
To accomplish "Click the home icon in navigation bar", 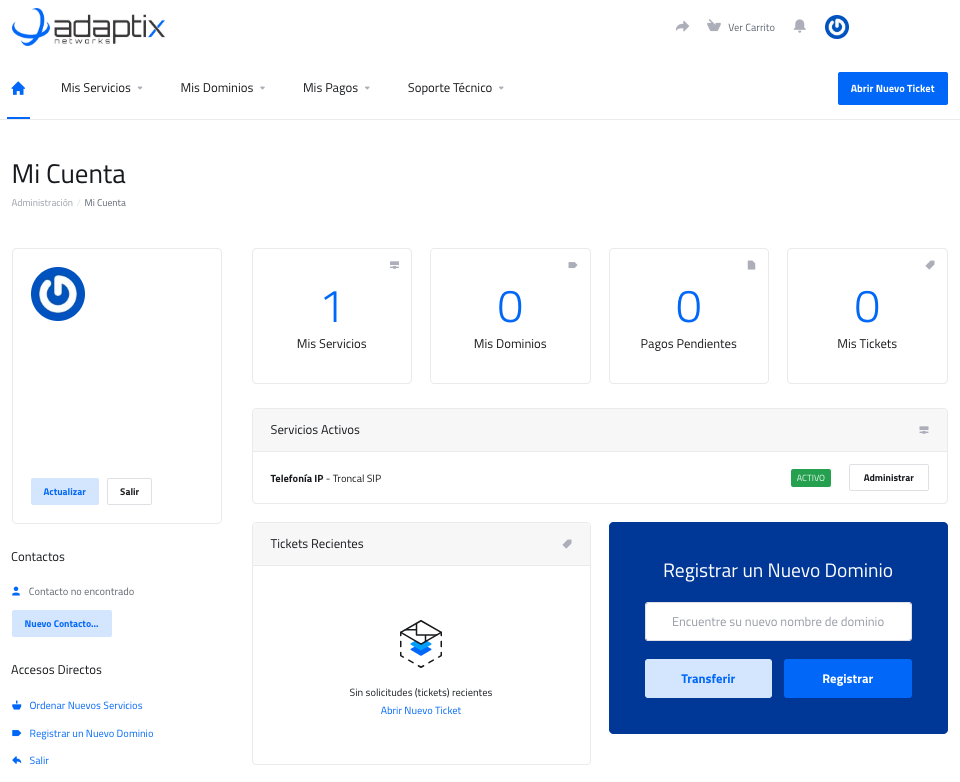I will [18, 88].
